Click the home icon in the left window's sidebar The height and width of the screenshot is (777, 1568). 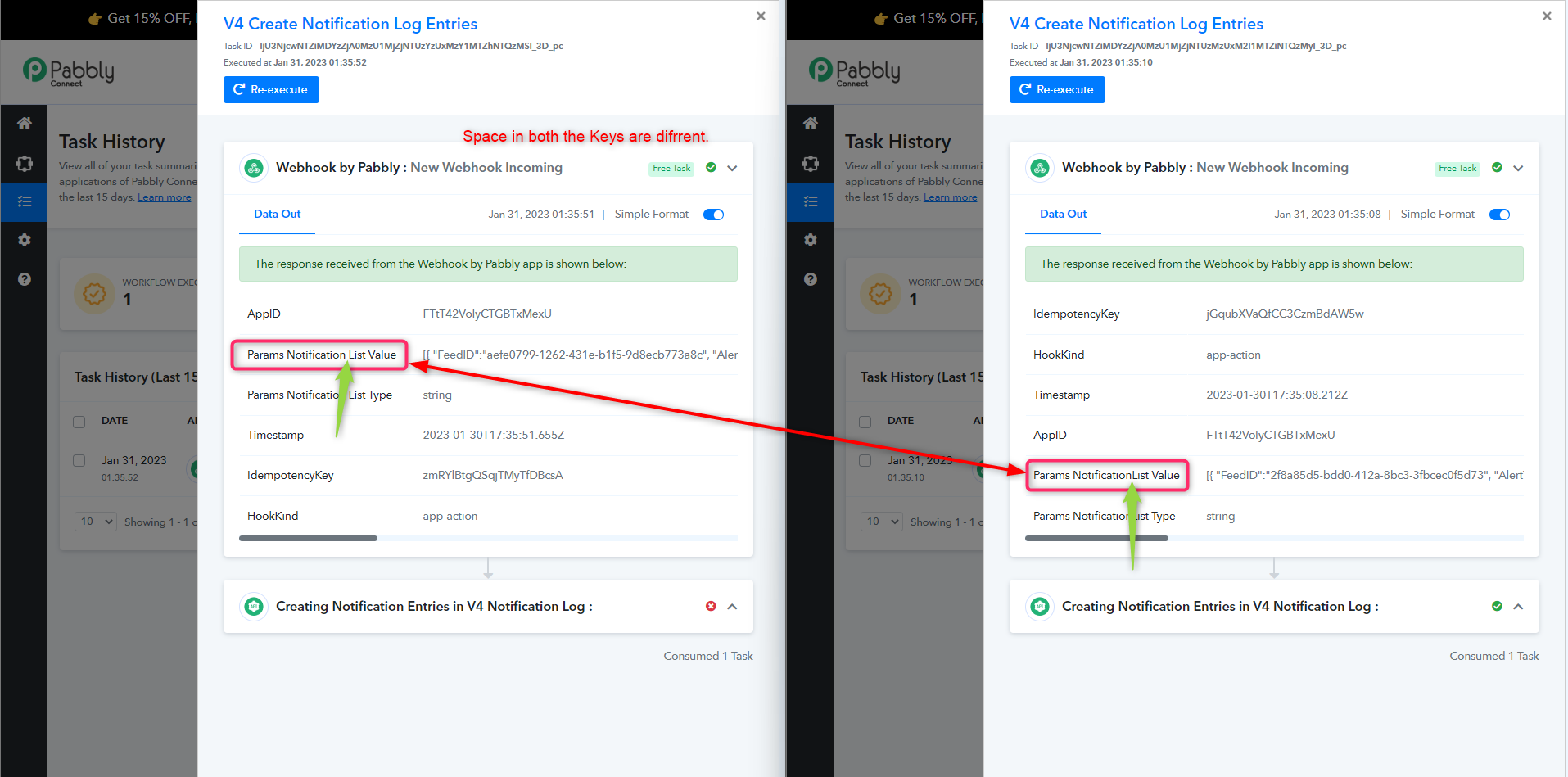pyautogui.click(x=25, y=123)
